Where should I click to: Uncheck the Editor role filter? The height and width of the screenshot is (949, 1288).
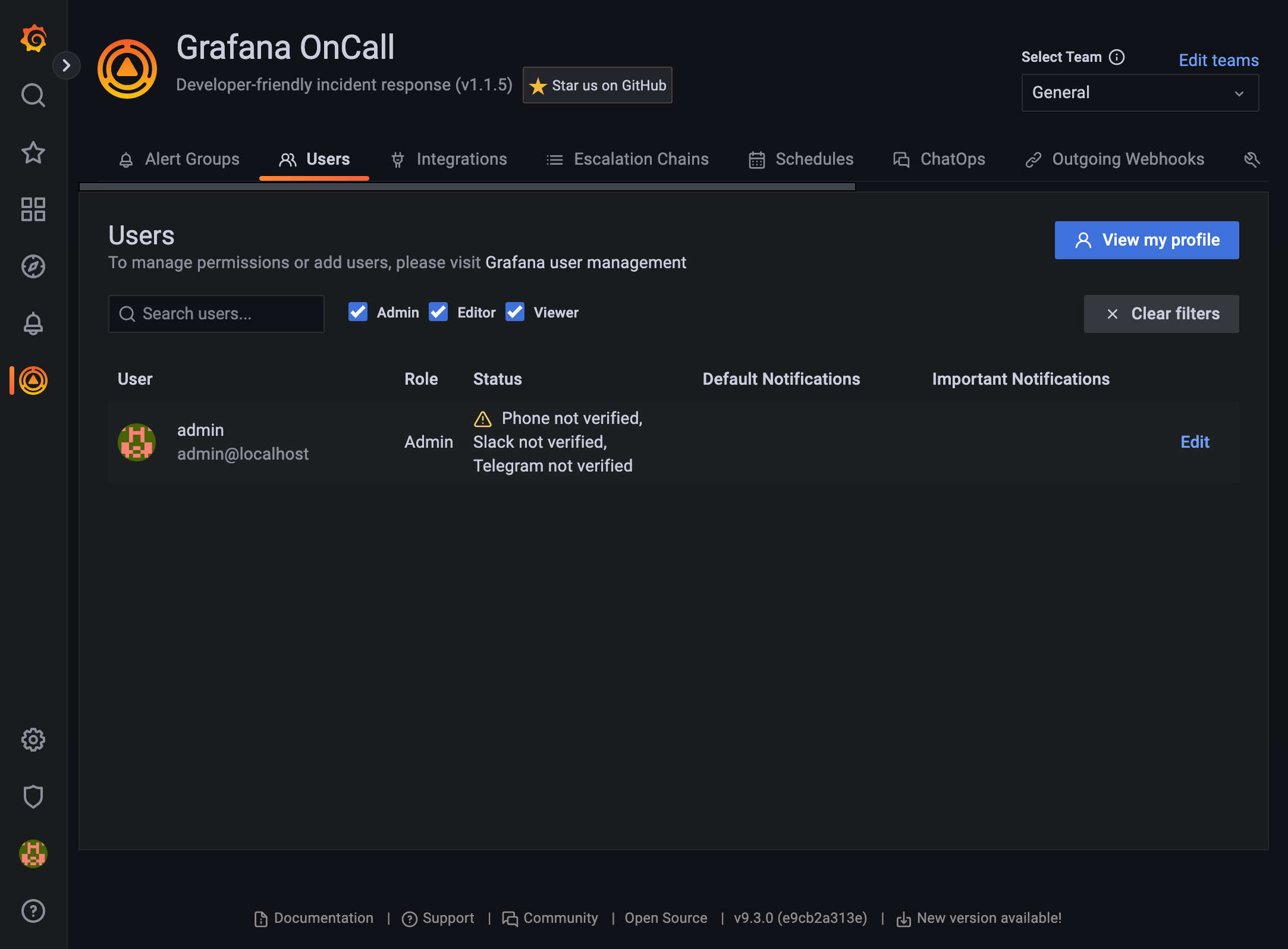(x=438, y=312)
